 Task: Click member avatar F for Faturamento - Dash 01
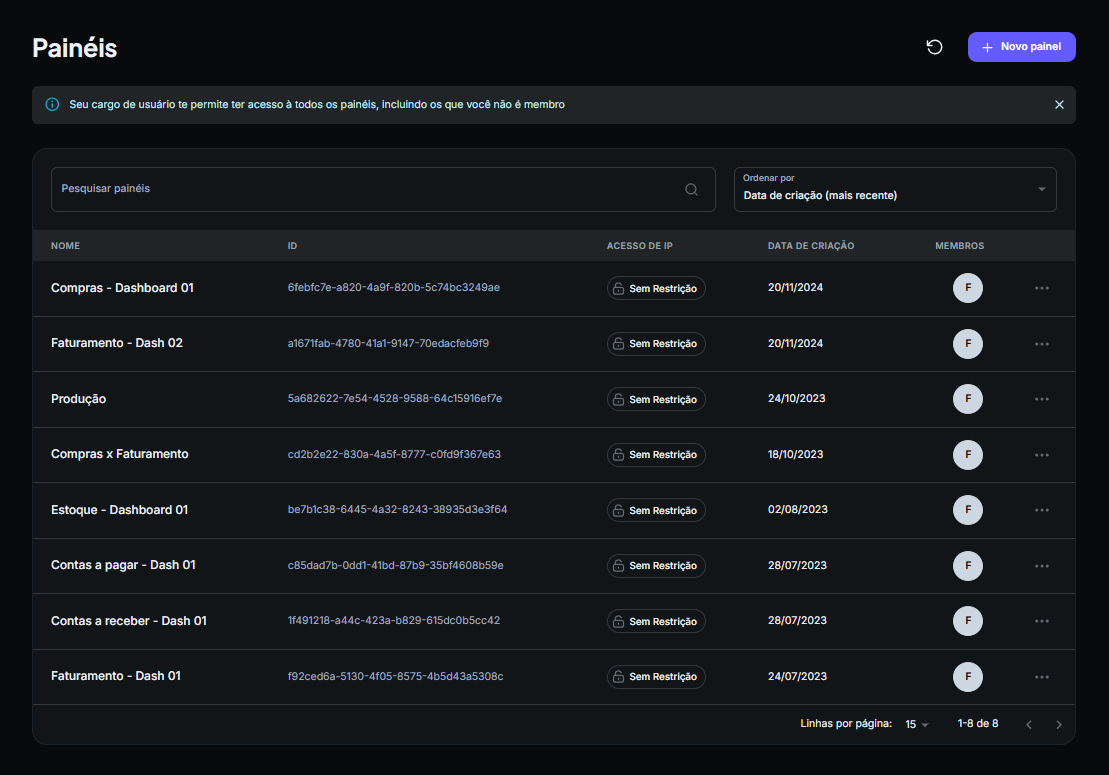968,677
